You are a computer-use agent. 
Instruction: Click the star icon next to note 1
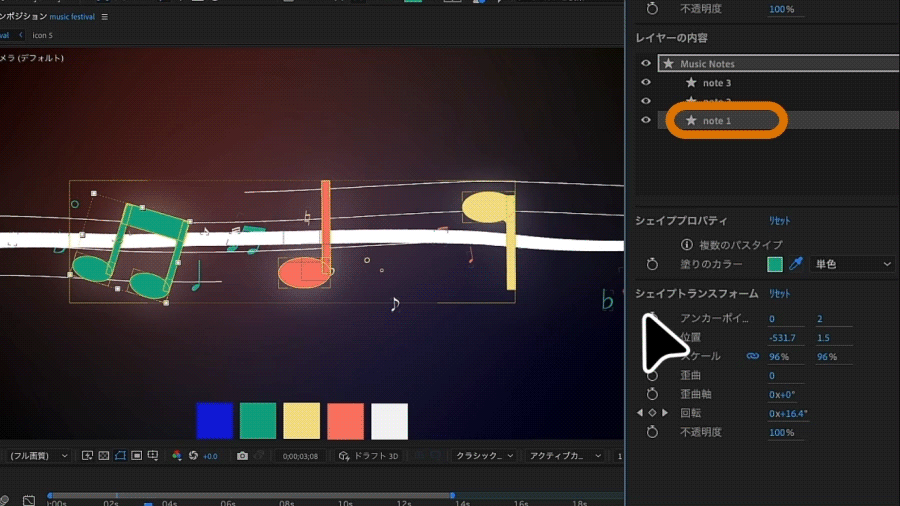(x=691, y=120)
